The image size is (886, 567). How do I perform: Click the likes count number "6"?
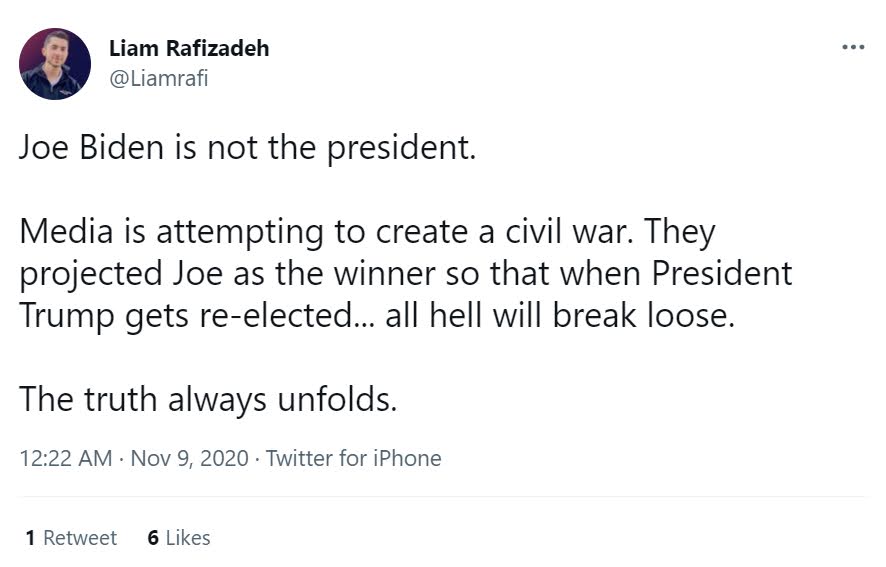point(153,538)
